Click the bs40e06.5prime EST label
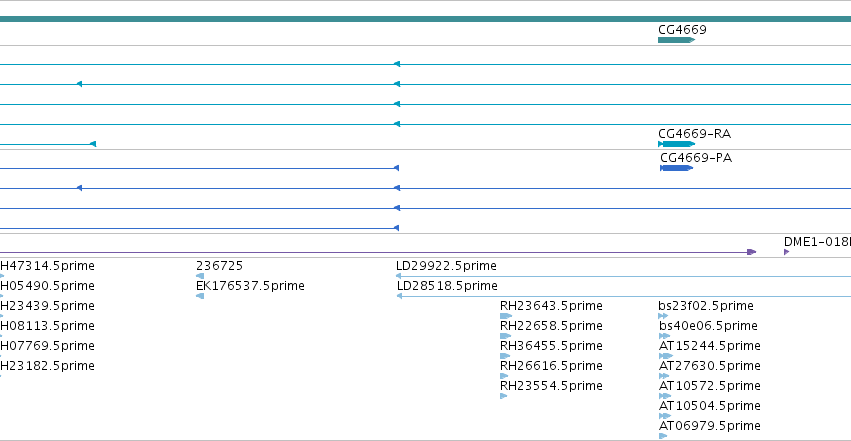 pyautogui.click(x=708, y=326)
